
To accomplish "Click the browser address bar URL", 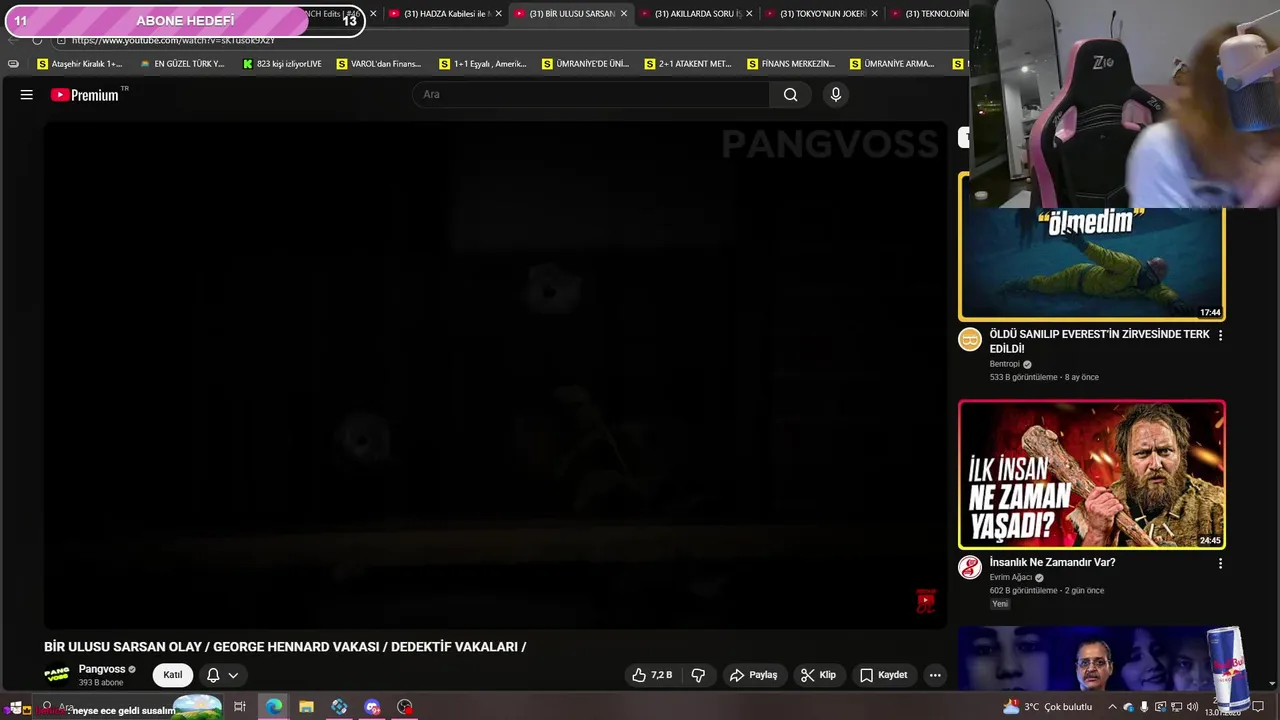I will click(173, 41).
